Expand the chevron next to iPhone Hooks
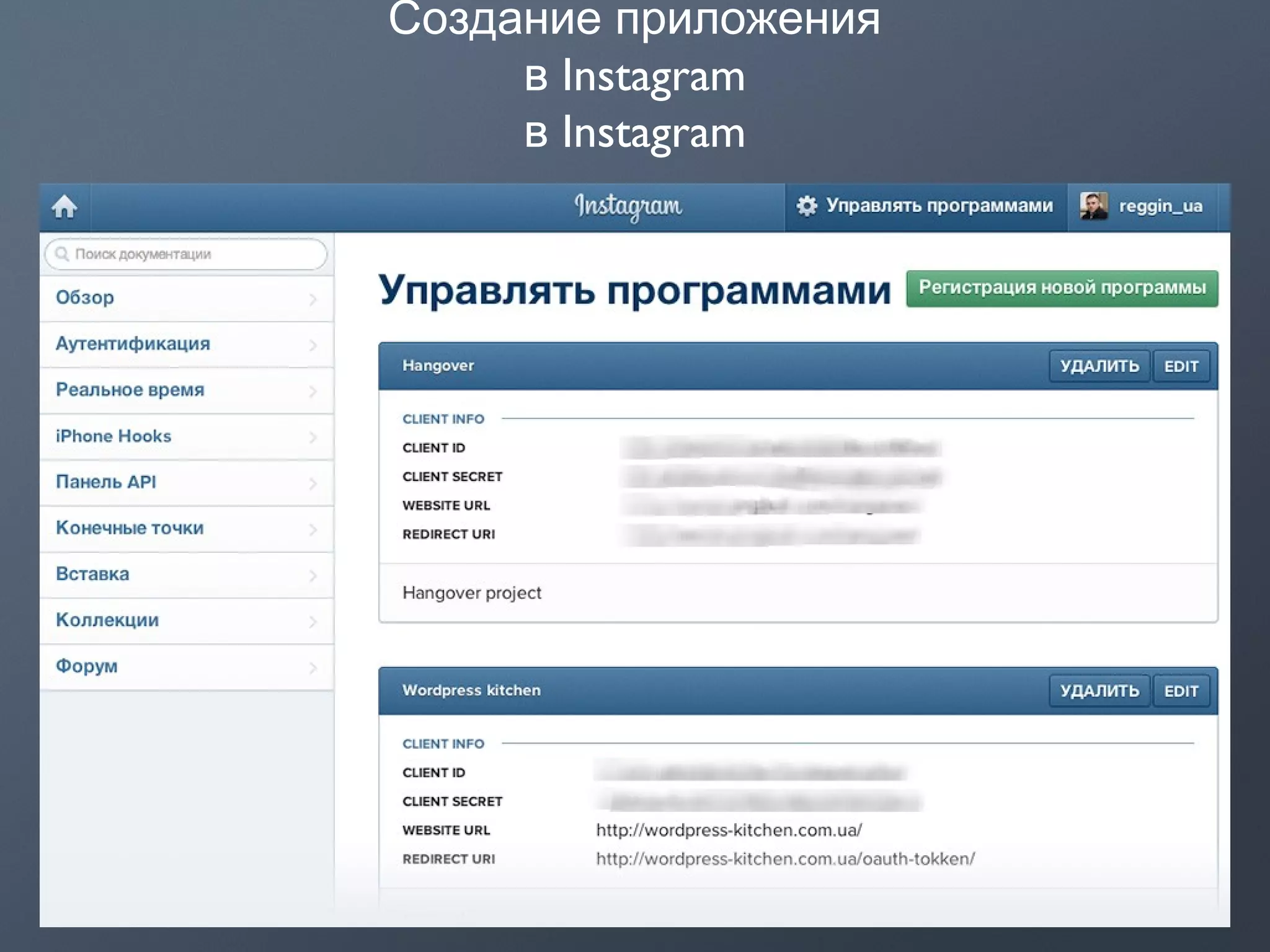The height and width of the screenshot is (952, 1270). 313,438
